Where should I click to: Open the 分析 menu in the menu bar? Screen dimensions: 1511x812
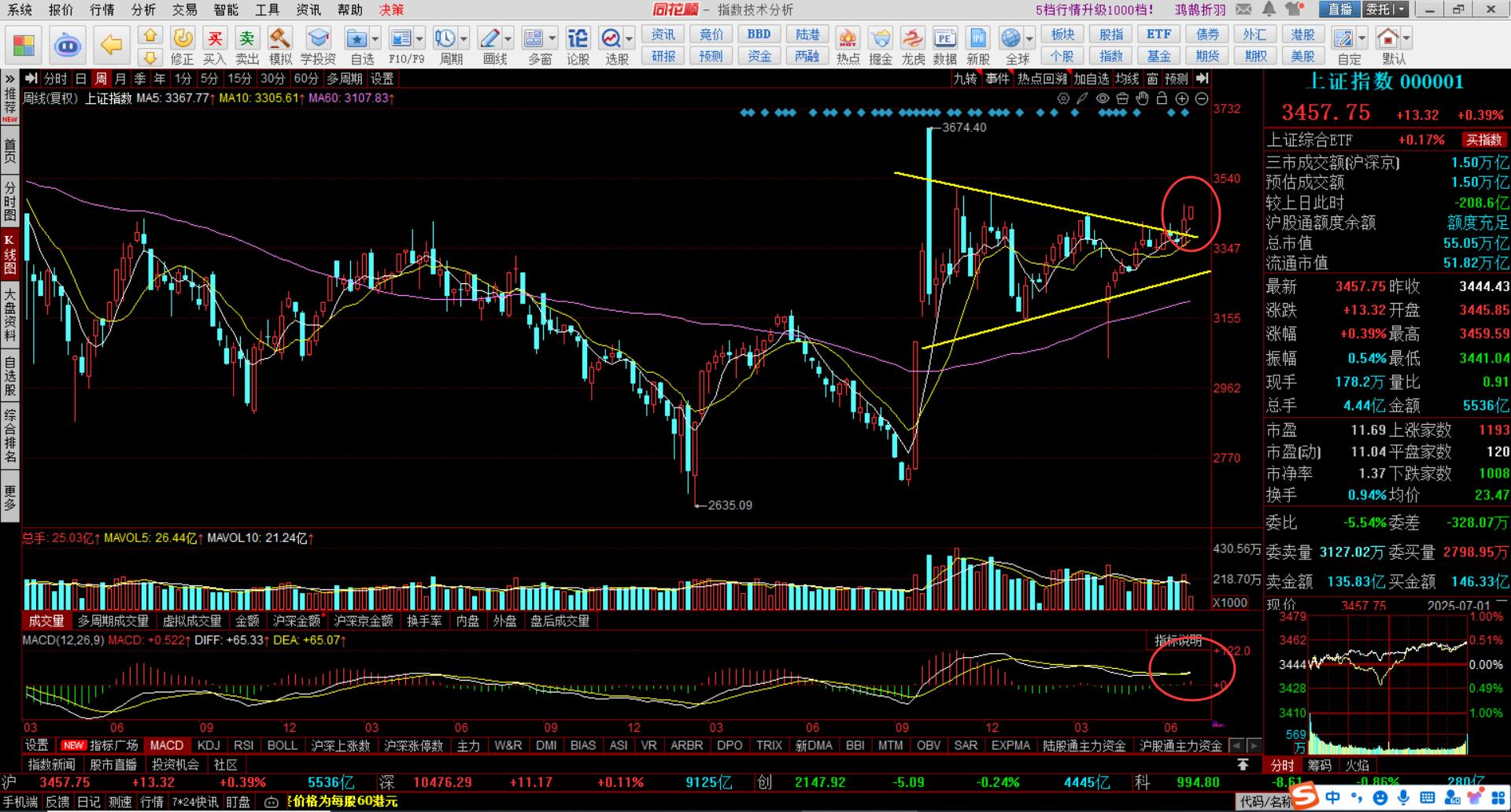(143, 9)
